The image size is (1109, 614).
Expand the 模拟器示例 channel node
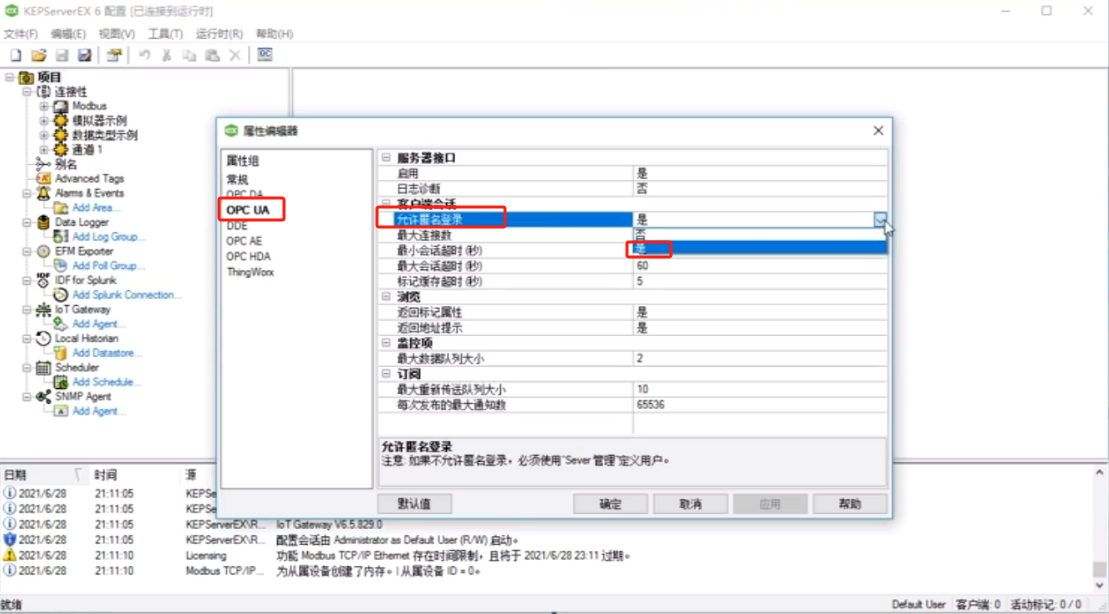tap(44, 121)
